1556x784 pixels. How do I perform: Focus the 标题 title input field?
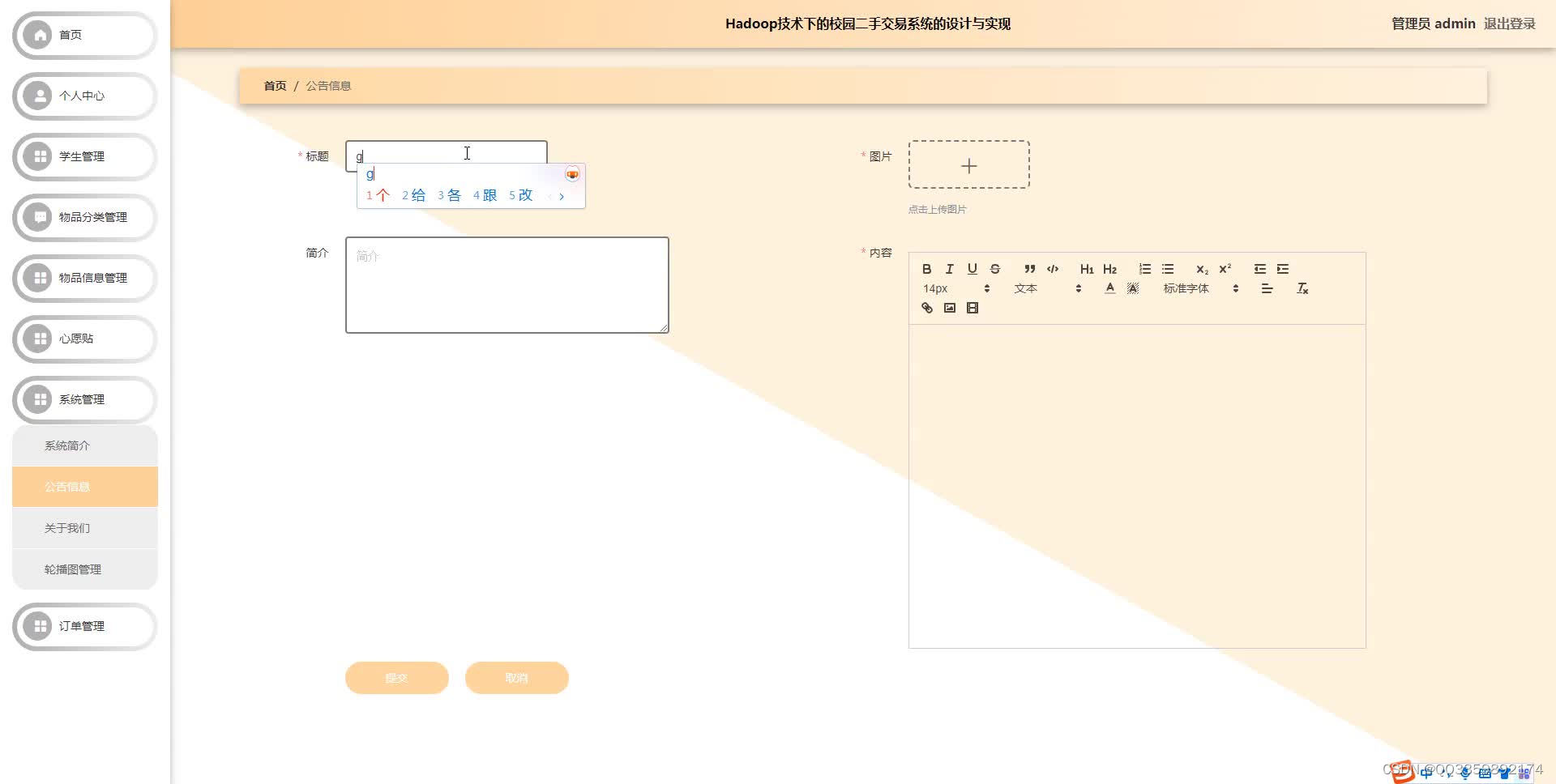click(447, 156)
